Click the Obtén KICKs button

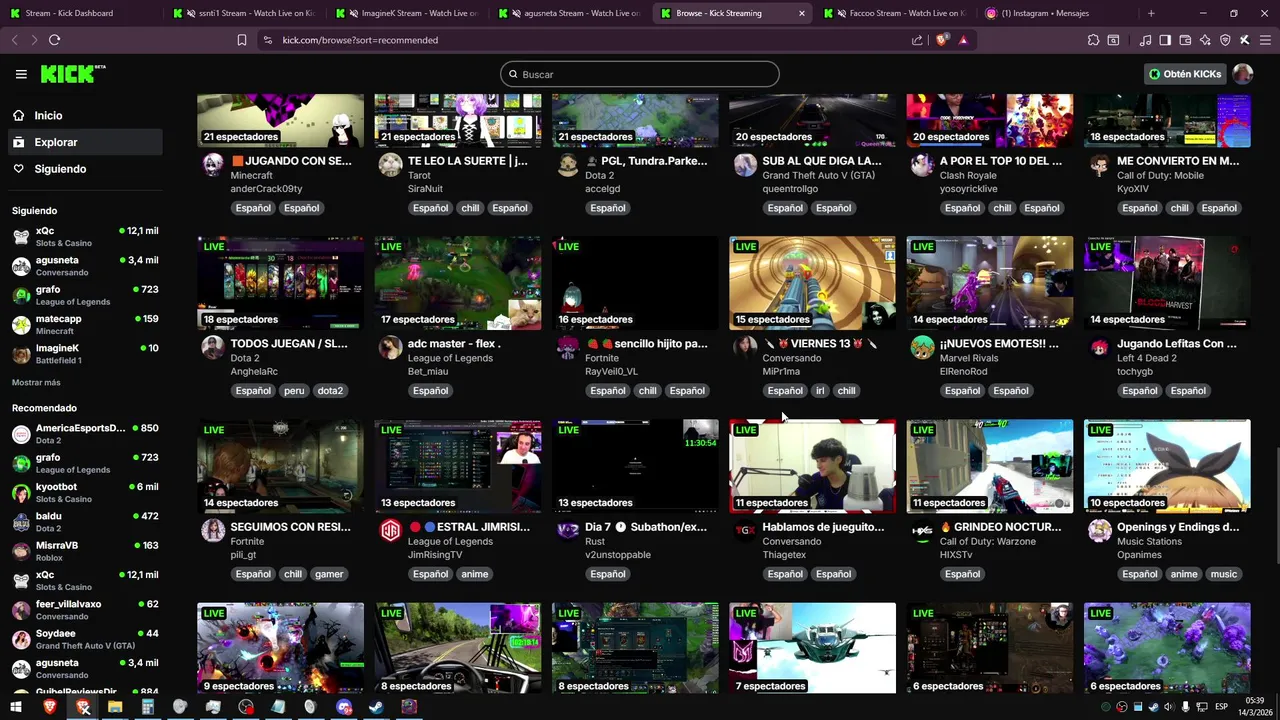click(x=1185, y=74)
